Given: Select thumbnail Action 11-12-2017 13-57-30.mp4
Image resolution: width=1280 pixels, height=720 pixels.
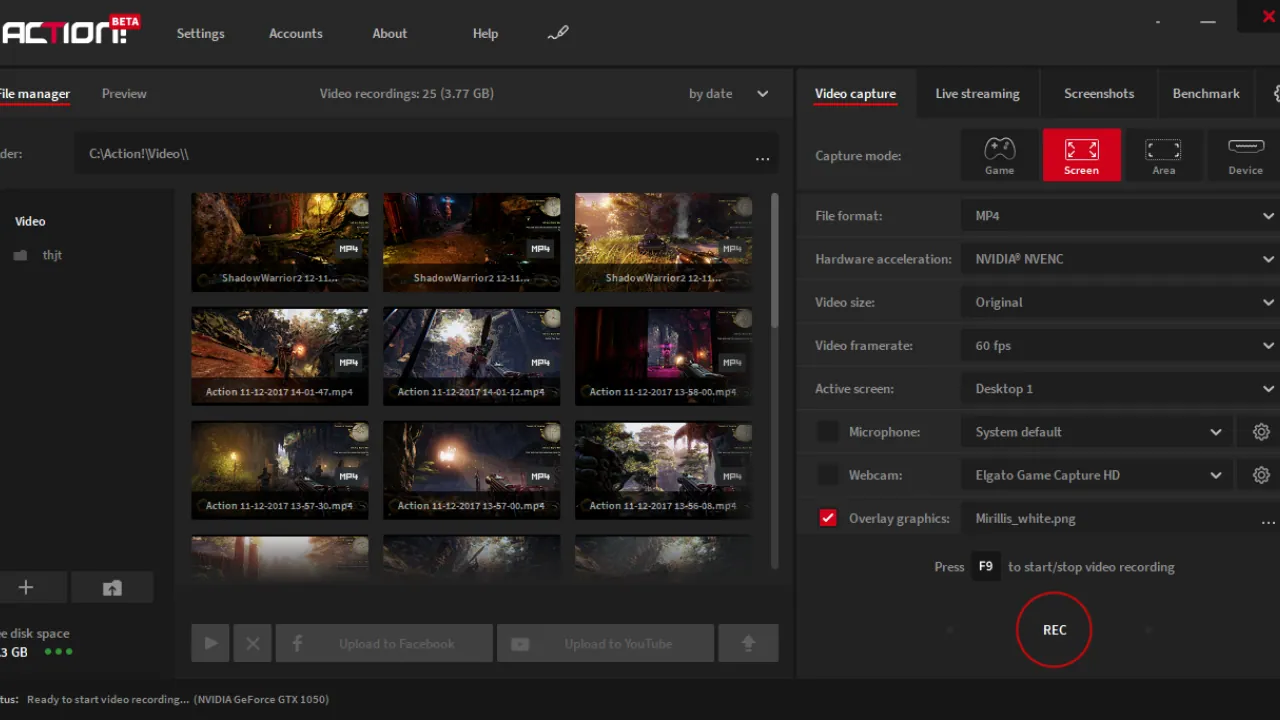Looking at the screenshot, I should click(x=280, y=470).
